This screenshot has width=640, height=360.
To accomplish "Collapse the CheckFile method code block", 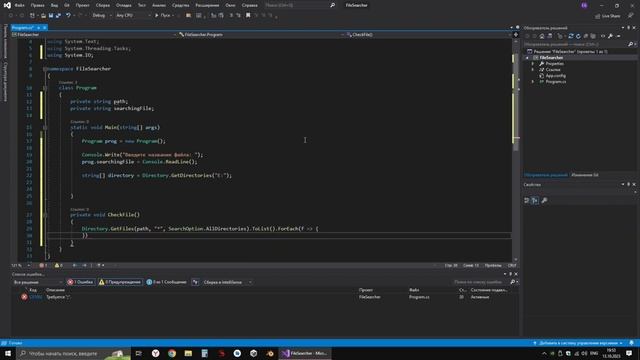I will [x=45, y=215].
